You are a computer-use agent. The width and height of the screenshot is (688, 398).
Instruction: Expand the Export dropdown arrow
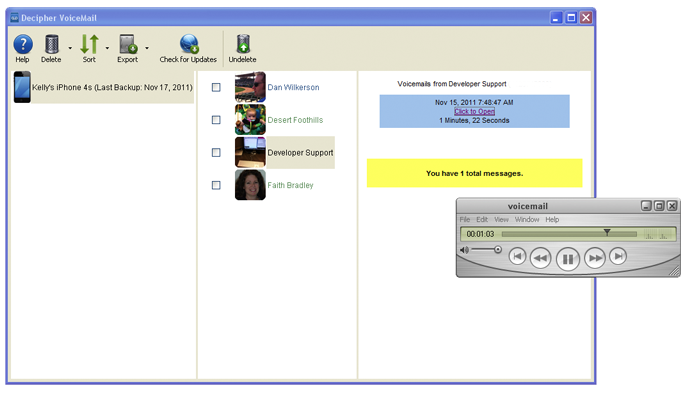147,48
